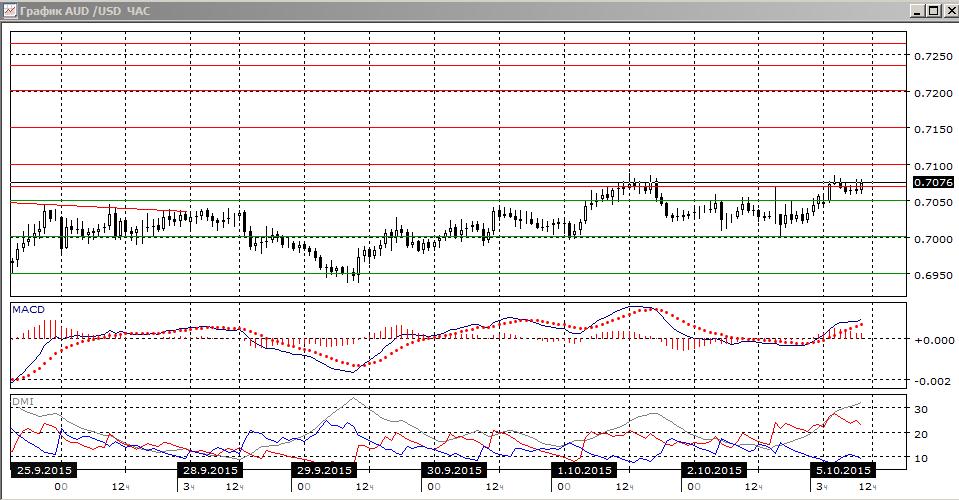Select the 25.9.2015 date marker
Viewport: 959px width, 500px height.
pos(45,470)
